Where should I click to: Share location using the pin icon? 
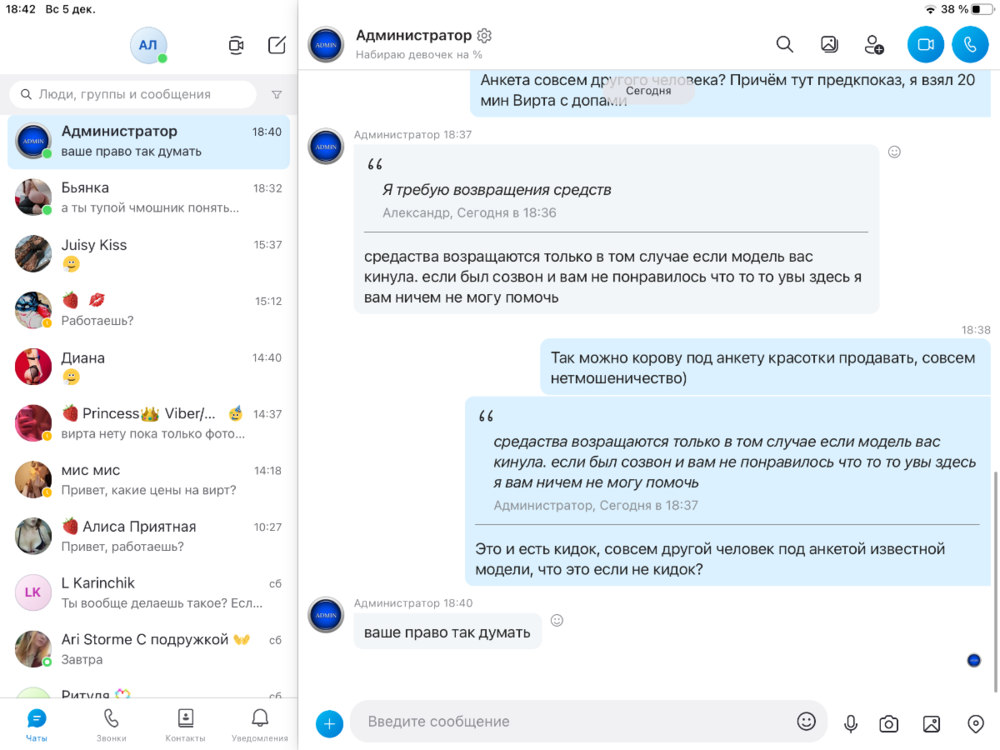(976, 724)
